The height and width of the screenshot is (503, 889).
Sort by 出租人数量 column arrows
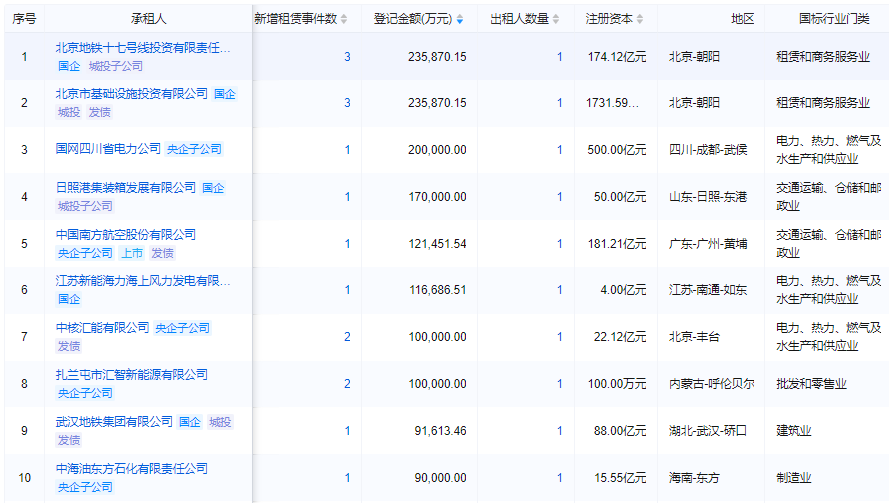[x=556, y=19]
